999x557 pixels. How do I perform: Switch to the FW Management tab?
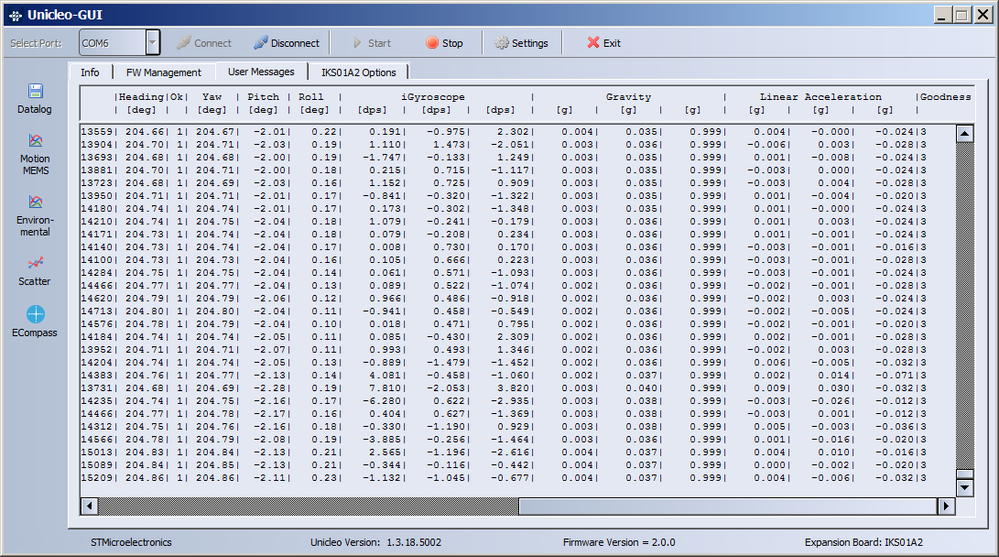[x=163, y=72]
